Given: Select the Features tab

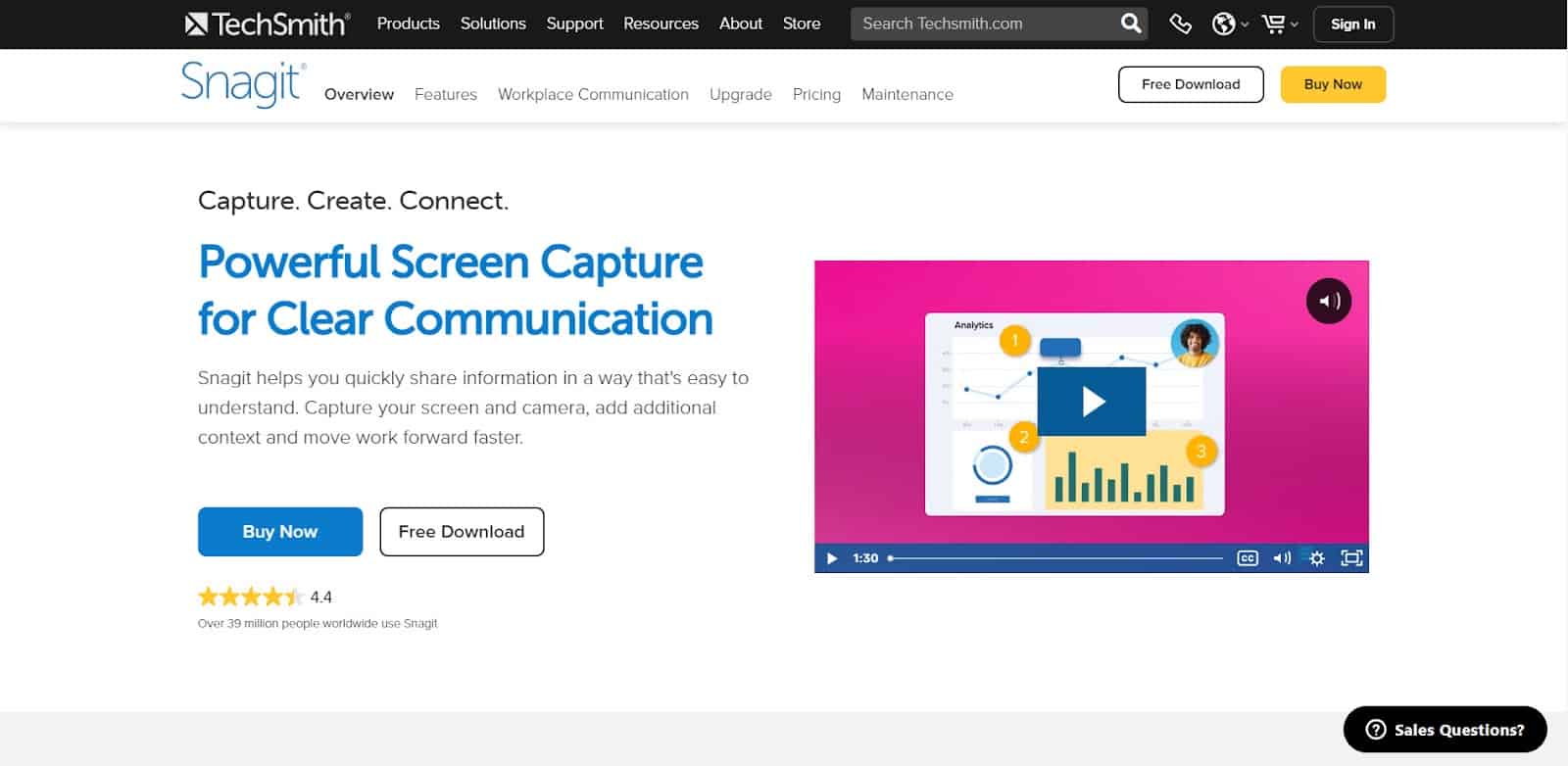Looking at the screenshot, I should coord(446,94).
